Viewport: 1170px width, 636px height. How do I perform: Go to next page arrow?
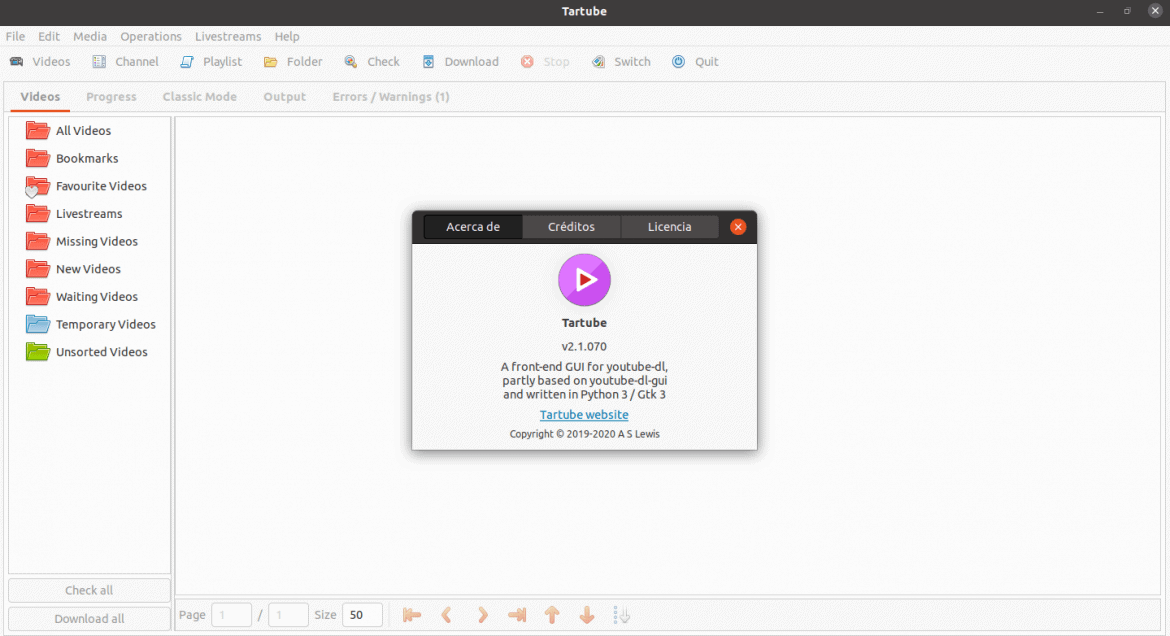click(x=483, y=615)
